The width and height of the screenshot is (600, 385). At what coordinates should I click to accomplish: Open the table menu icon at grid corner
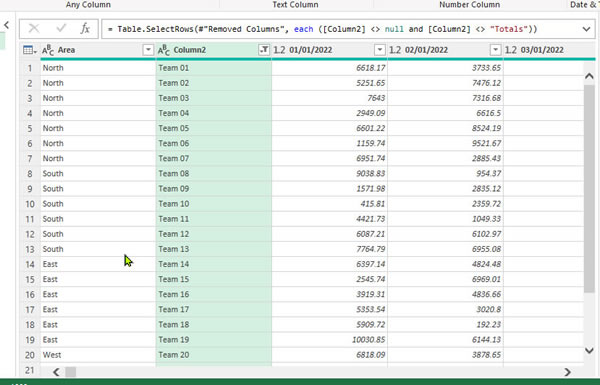coord(29,50)
